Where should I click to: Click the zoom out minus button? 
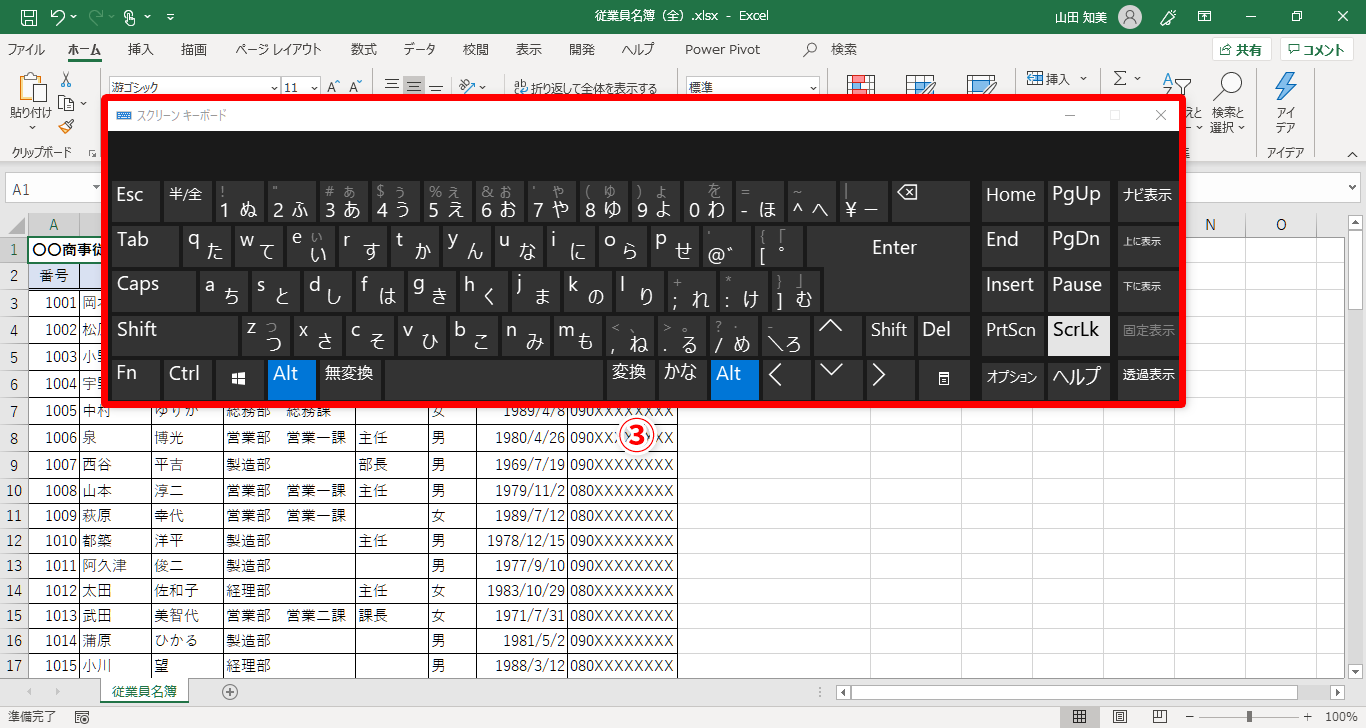1189,717
